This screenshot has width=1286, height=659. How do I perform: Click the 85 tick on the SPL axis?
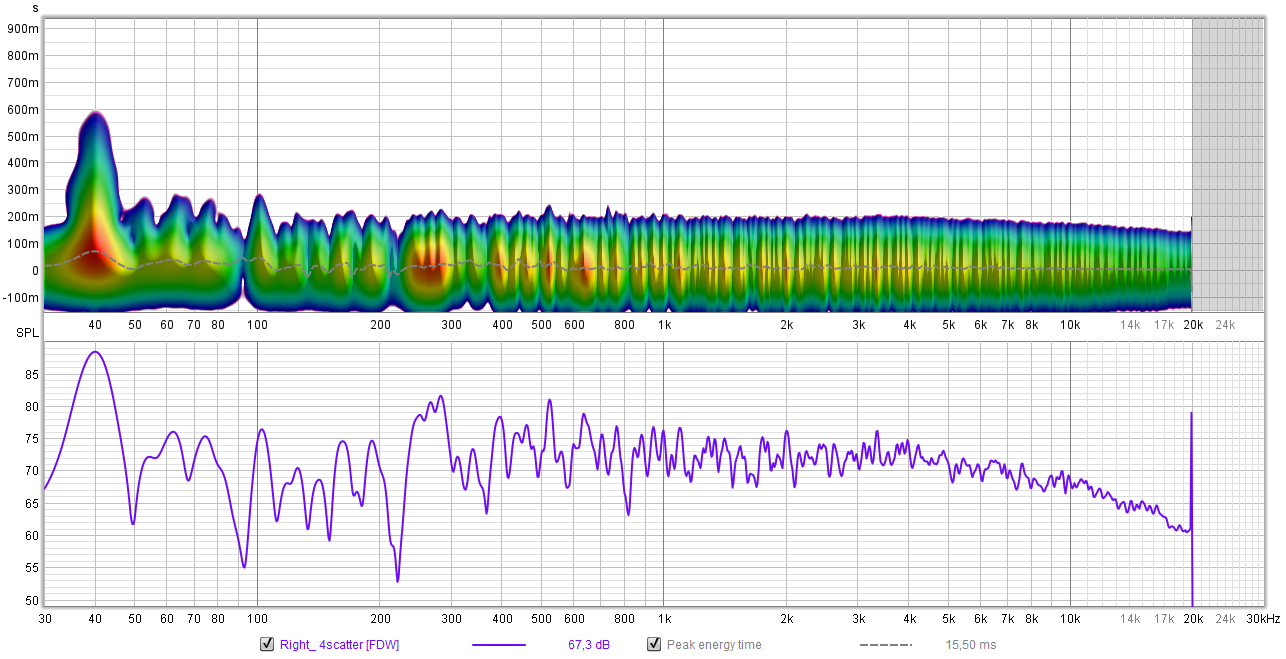coord(32,374)
